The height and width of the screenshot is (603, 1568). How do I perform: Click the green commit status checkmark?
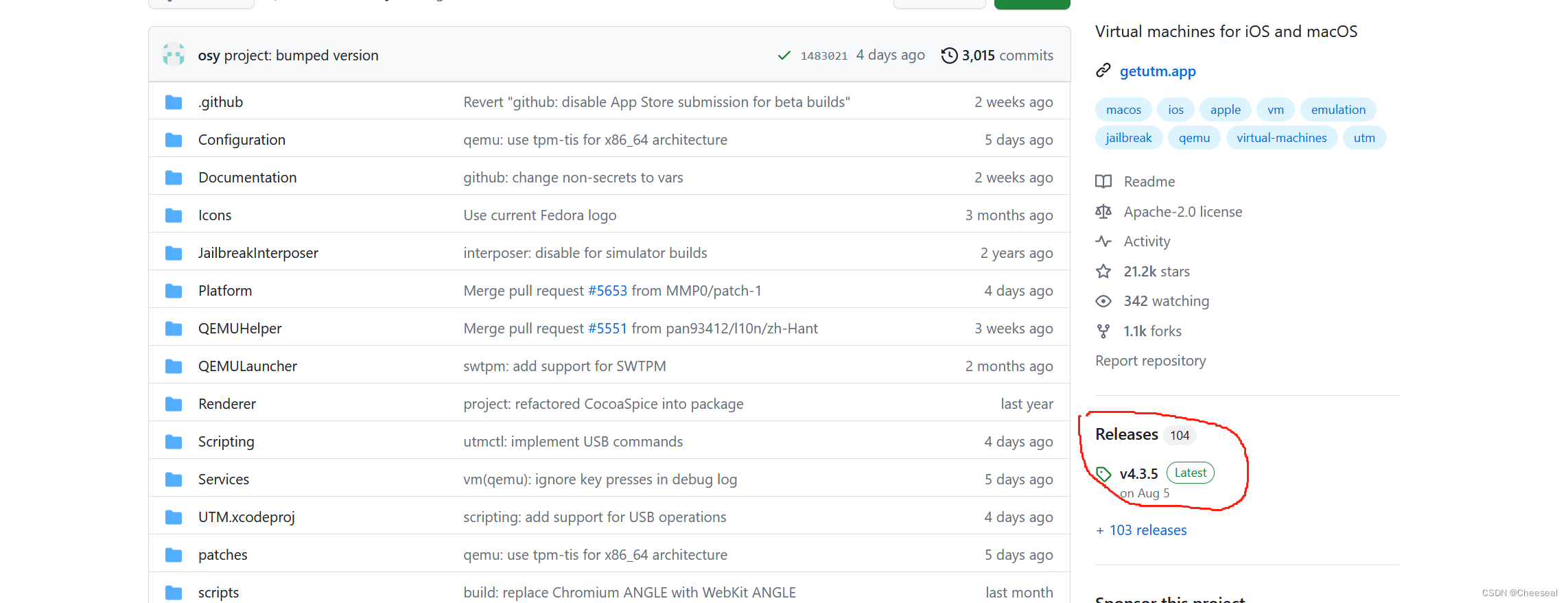coord(784,56)
